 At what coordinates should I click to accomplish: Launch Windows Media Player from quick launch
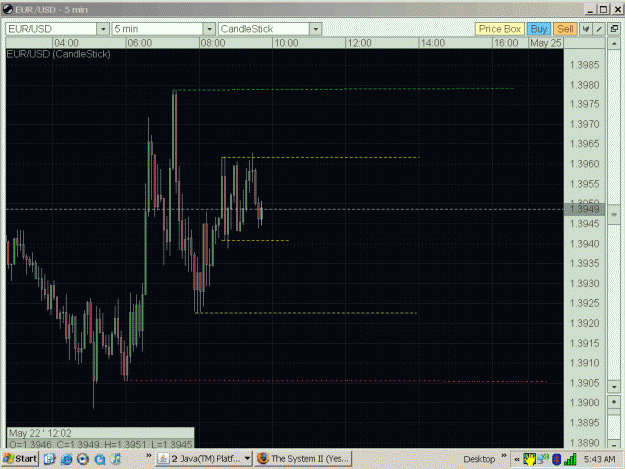coord(83,459)
